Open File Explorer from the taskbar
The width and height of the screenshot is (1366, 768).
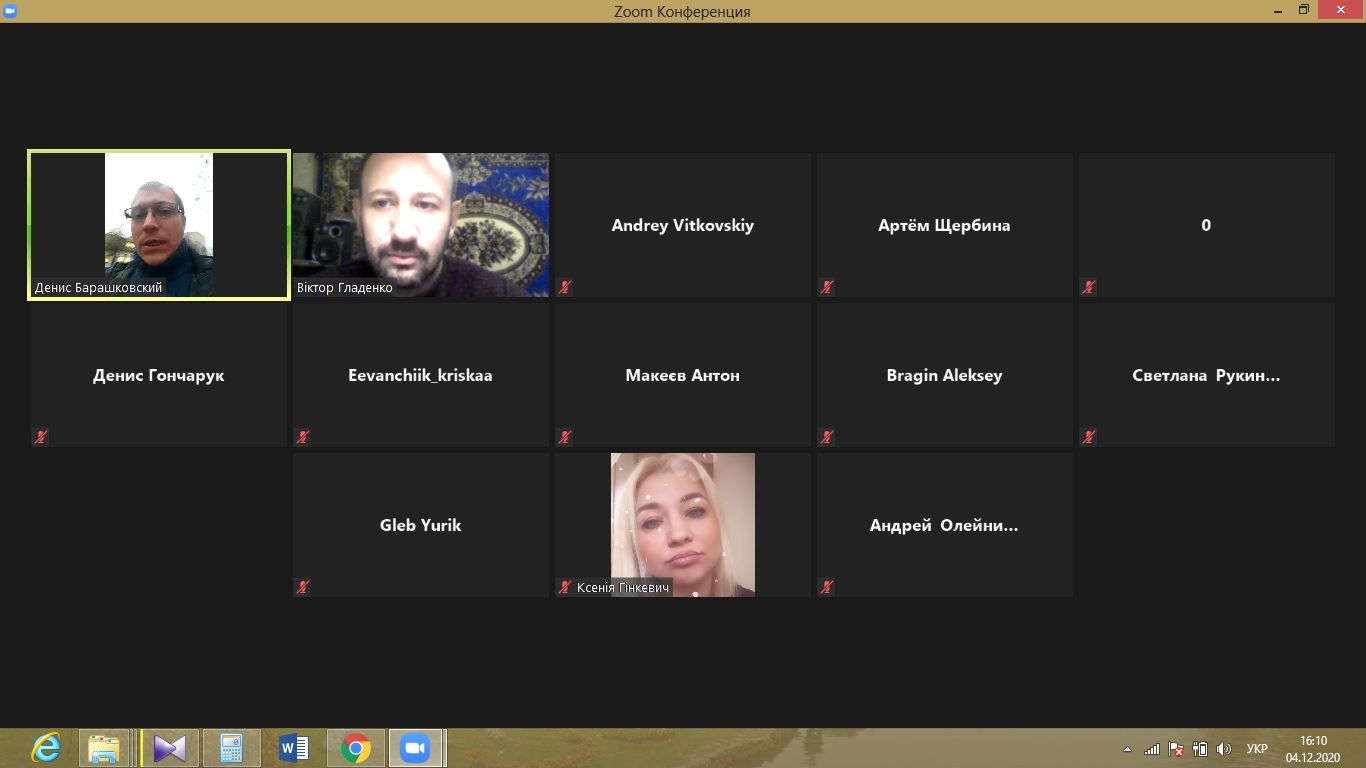[104, 748]
